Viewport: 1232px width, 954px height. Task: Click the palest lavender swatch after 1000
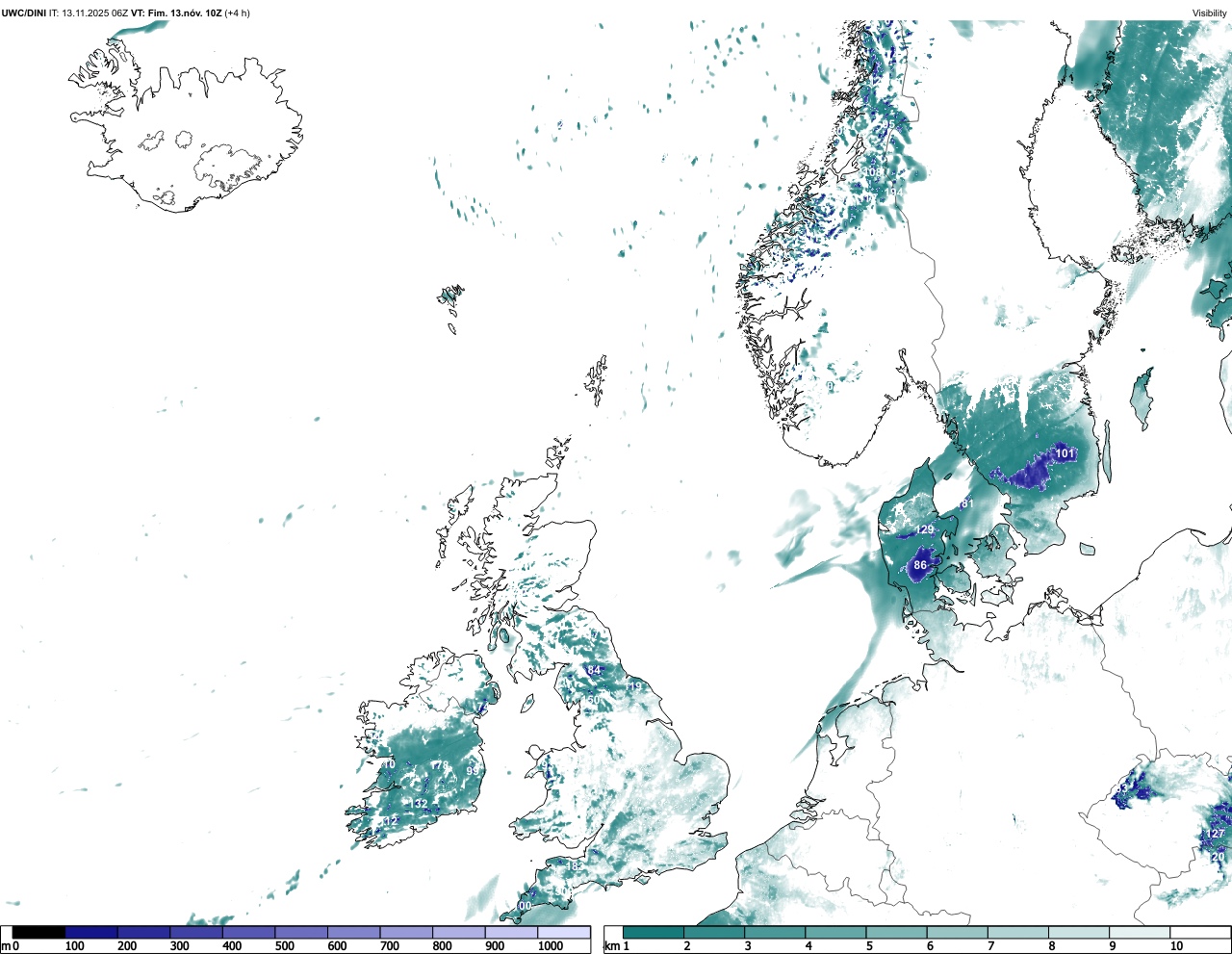(x=564, y=932)
